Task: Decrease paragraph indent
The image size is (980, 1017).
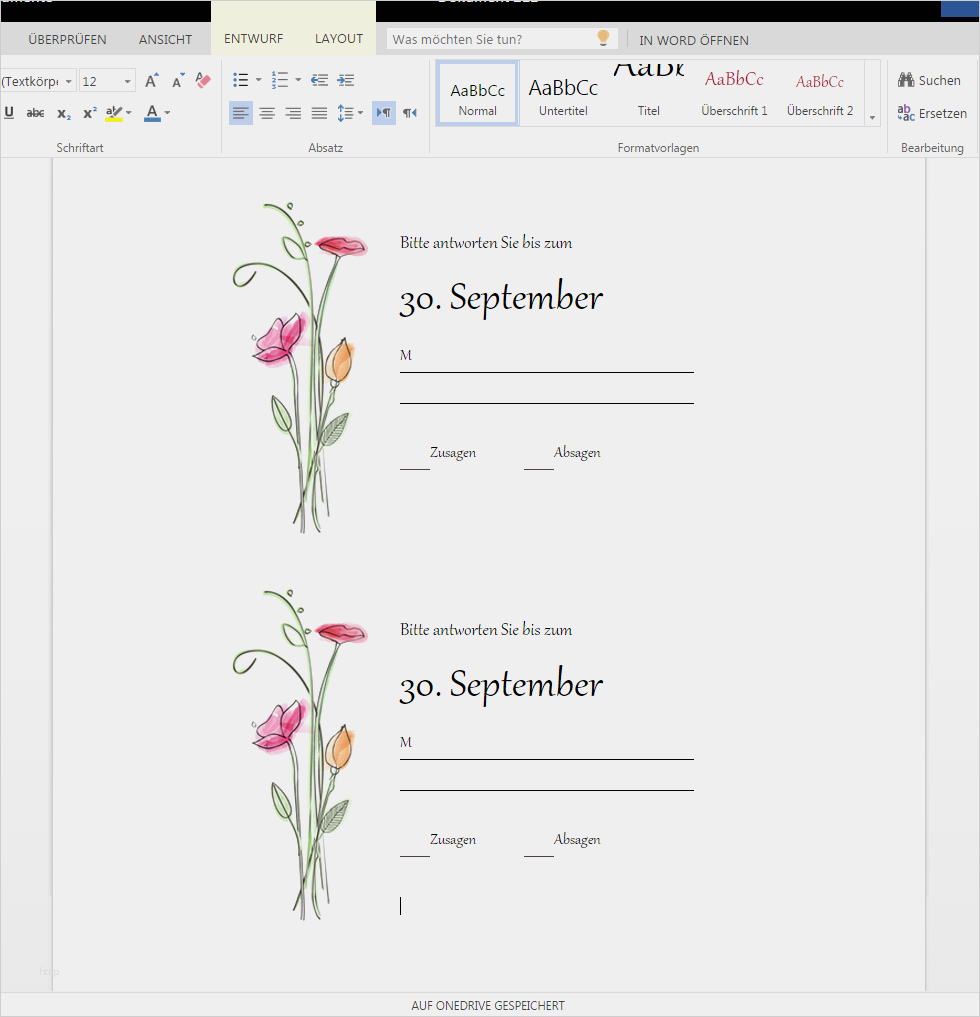Action: pyautogui.click(x=319, y=80)
